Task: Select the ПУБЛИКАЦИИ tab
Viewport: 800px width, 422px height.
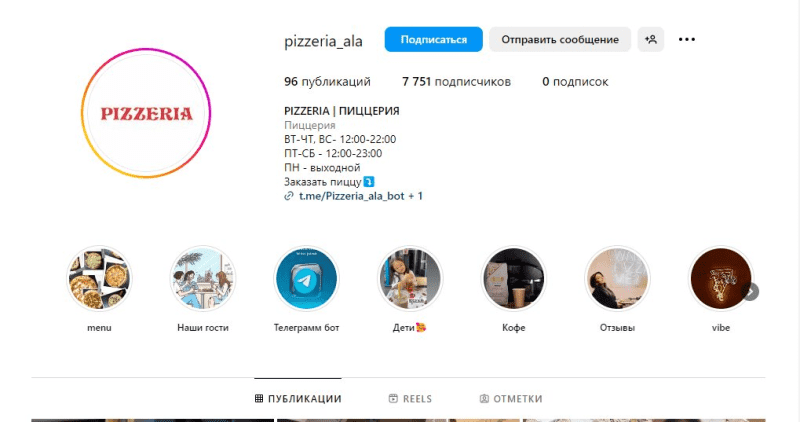Action: [x=298, y=399]
